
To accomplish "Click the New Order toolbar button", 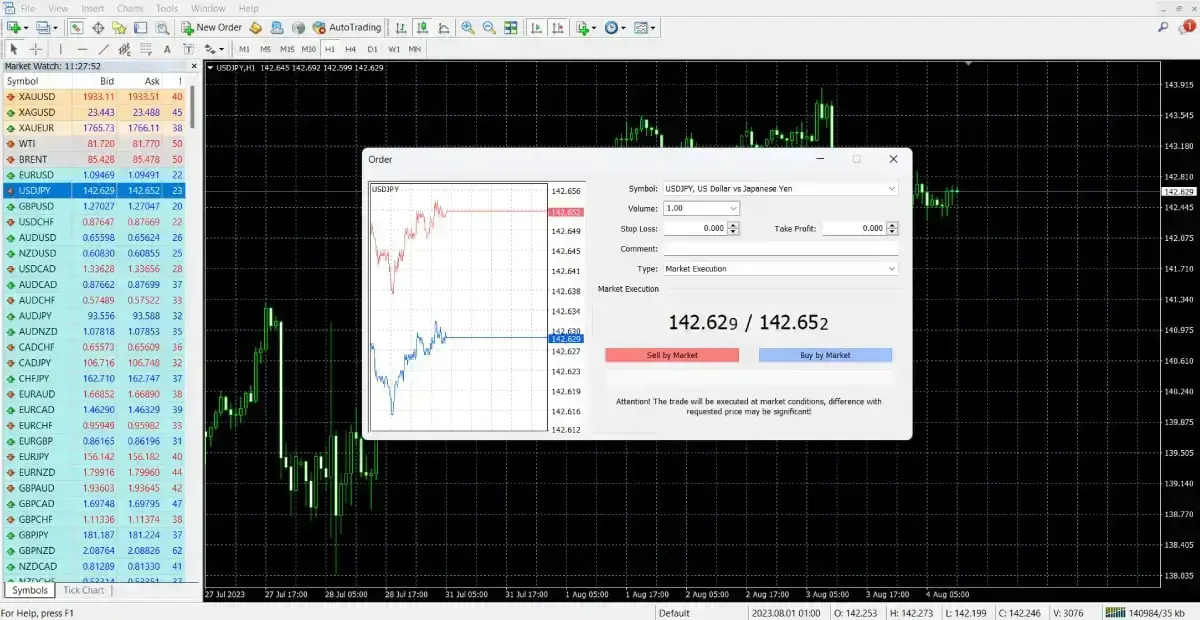I will click(x=211, y=28).
